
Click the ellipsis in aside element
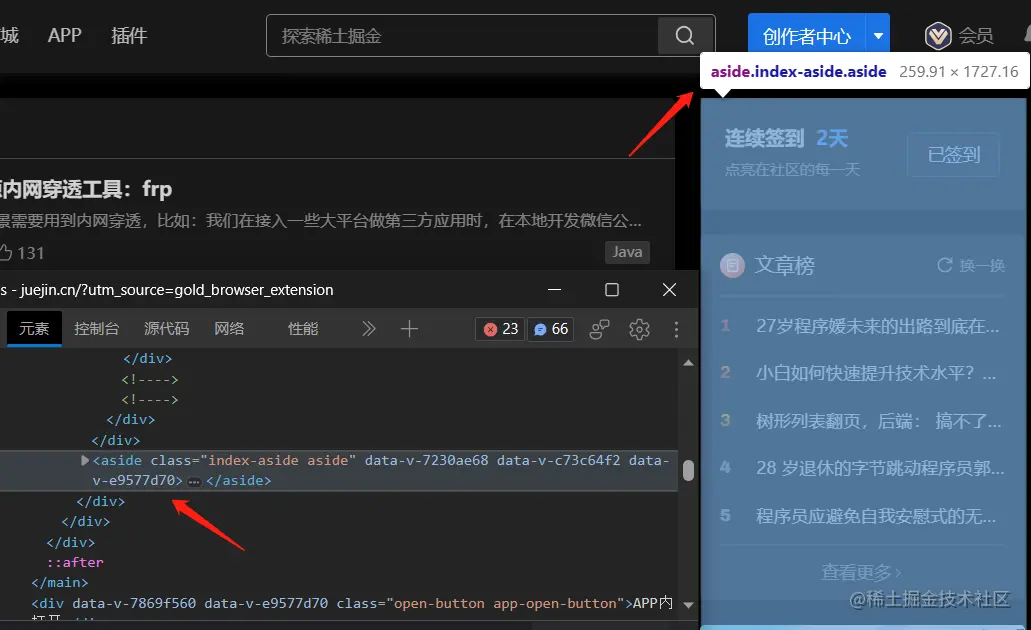pyautogui.click(x=193, y=481)
